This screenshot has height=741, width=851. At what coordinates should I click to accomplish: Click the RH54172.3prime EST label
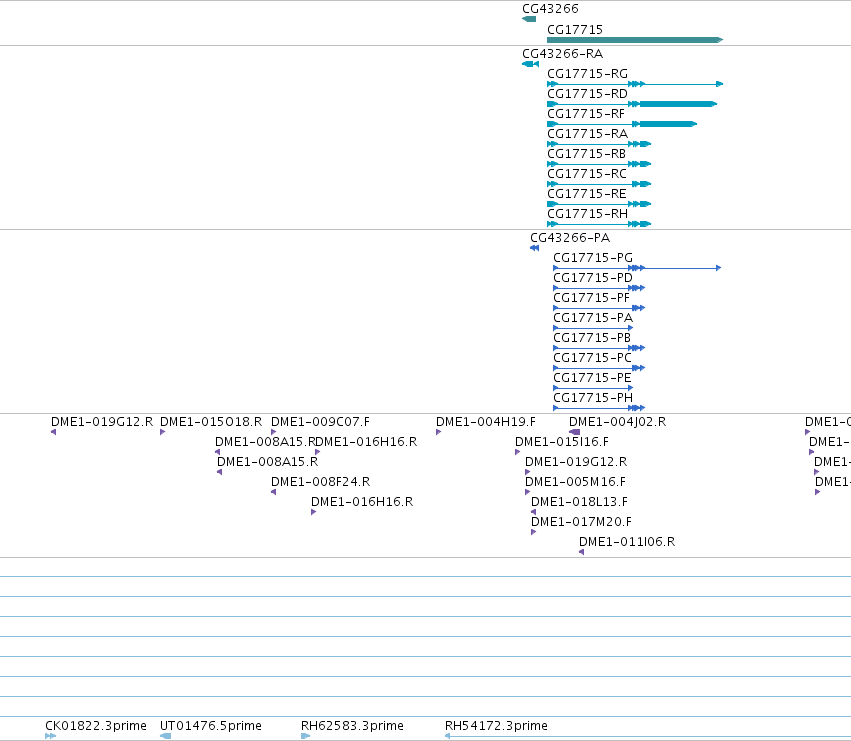[x=496, y=726]
